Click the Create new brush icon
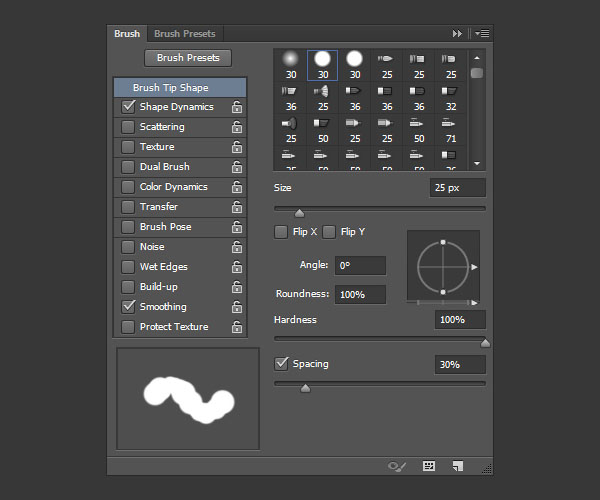The height and width of the screenshot is (500, 600). point(457,466)
